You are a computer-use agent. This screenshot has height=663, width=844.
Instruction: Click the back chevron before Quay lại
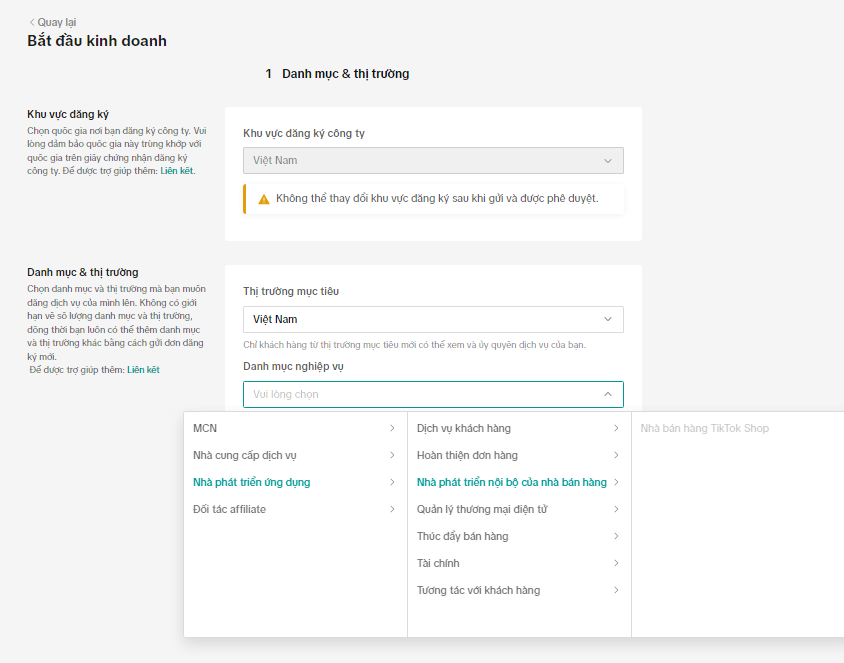(32, 21)
